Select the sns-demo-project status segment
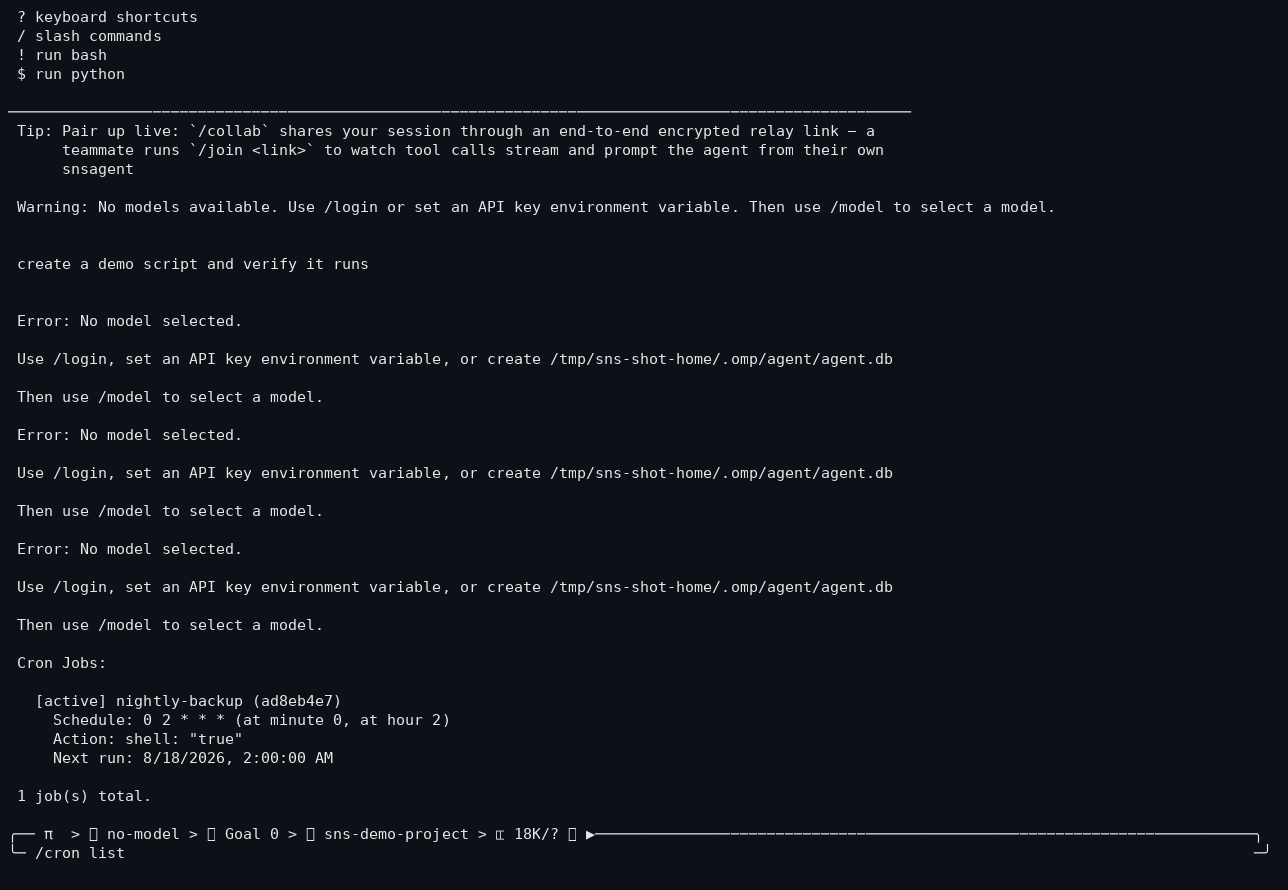Screen dimensions: 1288x890 click(396, 834)
